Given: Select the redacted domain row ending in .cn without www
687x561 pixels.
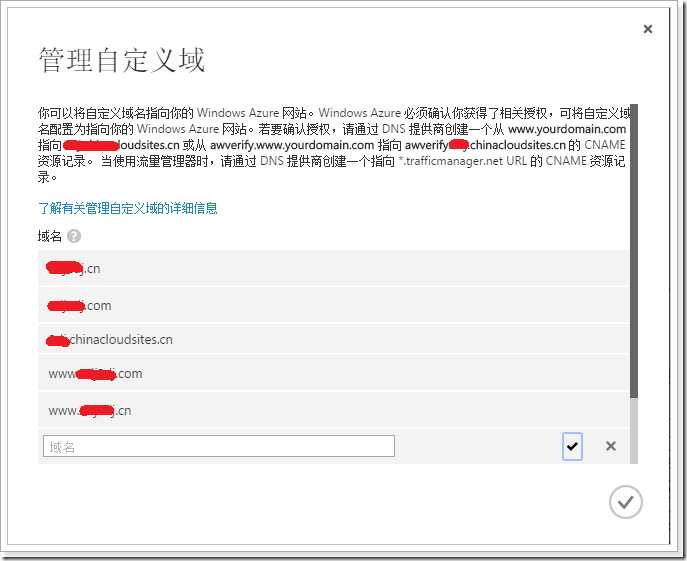Looking at the screenshot, I should [x=334, y=268].
